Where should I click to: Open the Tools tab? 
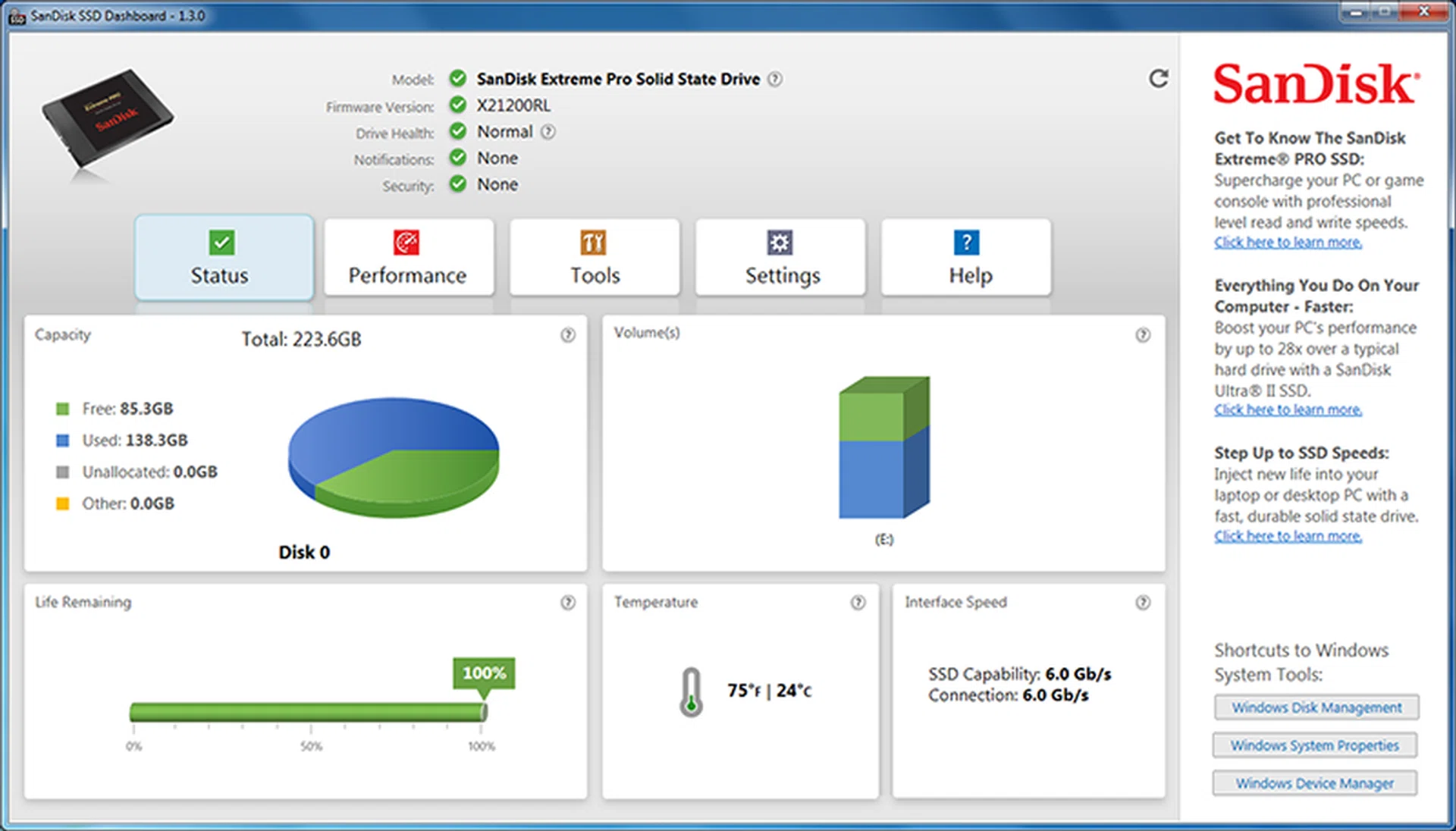(595, 258)
